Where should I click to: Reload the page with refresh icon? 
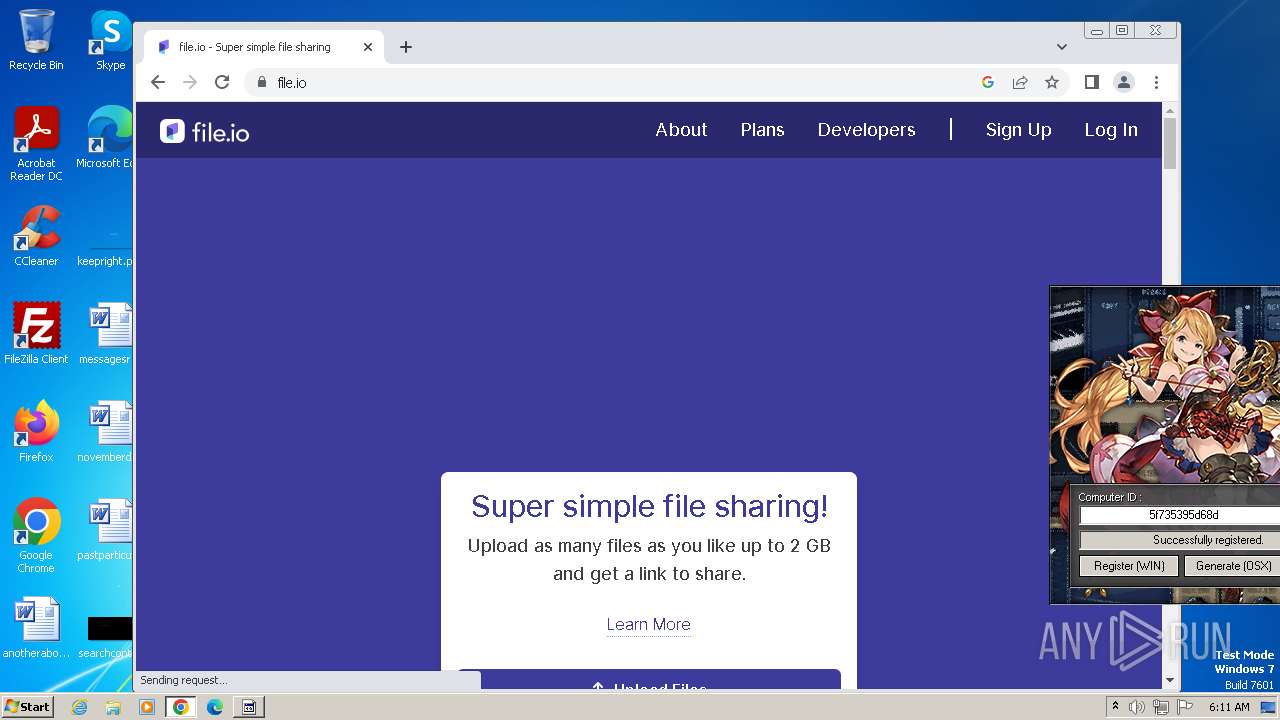222,82
